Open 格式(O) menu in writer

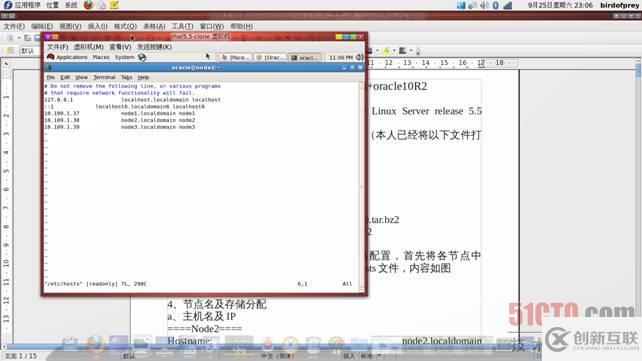[x=125, y=26]
